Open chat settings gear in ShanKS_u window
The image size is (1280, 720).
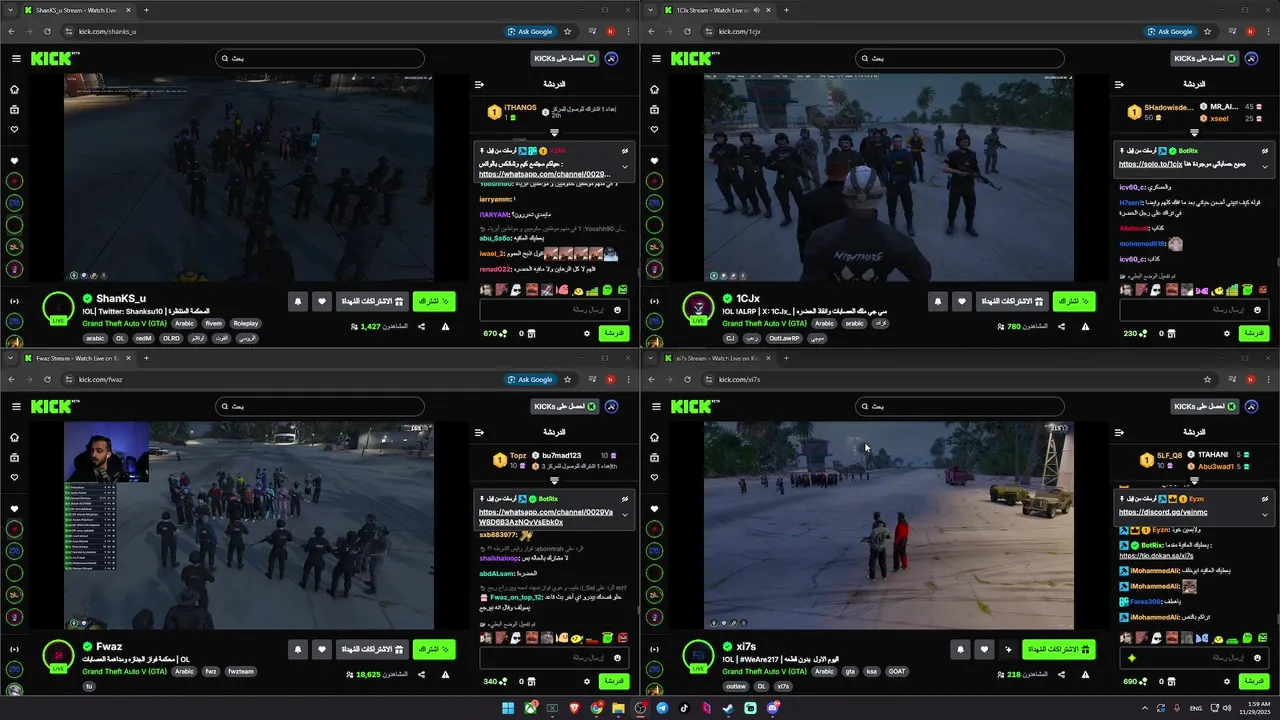587,333
